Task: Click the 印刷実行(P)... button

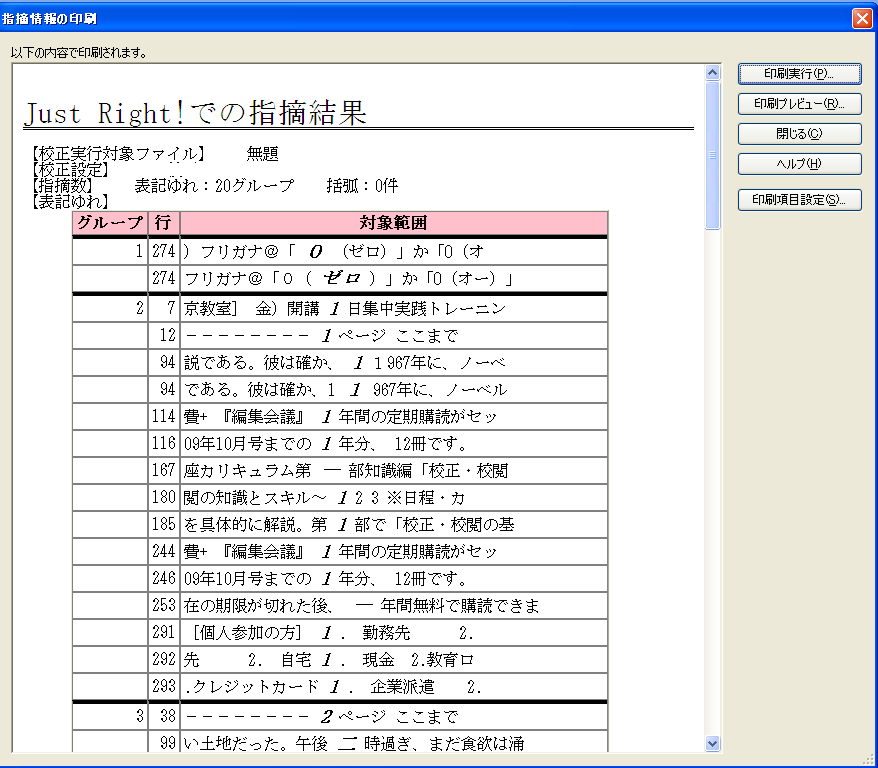Action: [800, 74]
